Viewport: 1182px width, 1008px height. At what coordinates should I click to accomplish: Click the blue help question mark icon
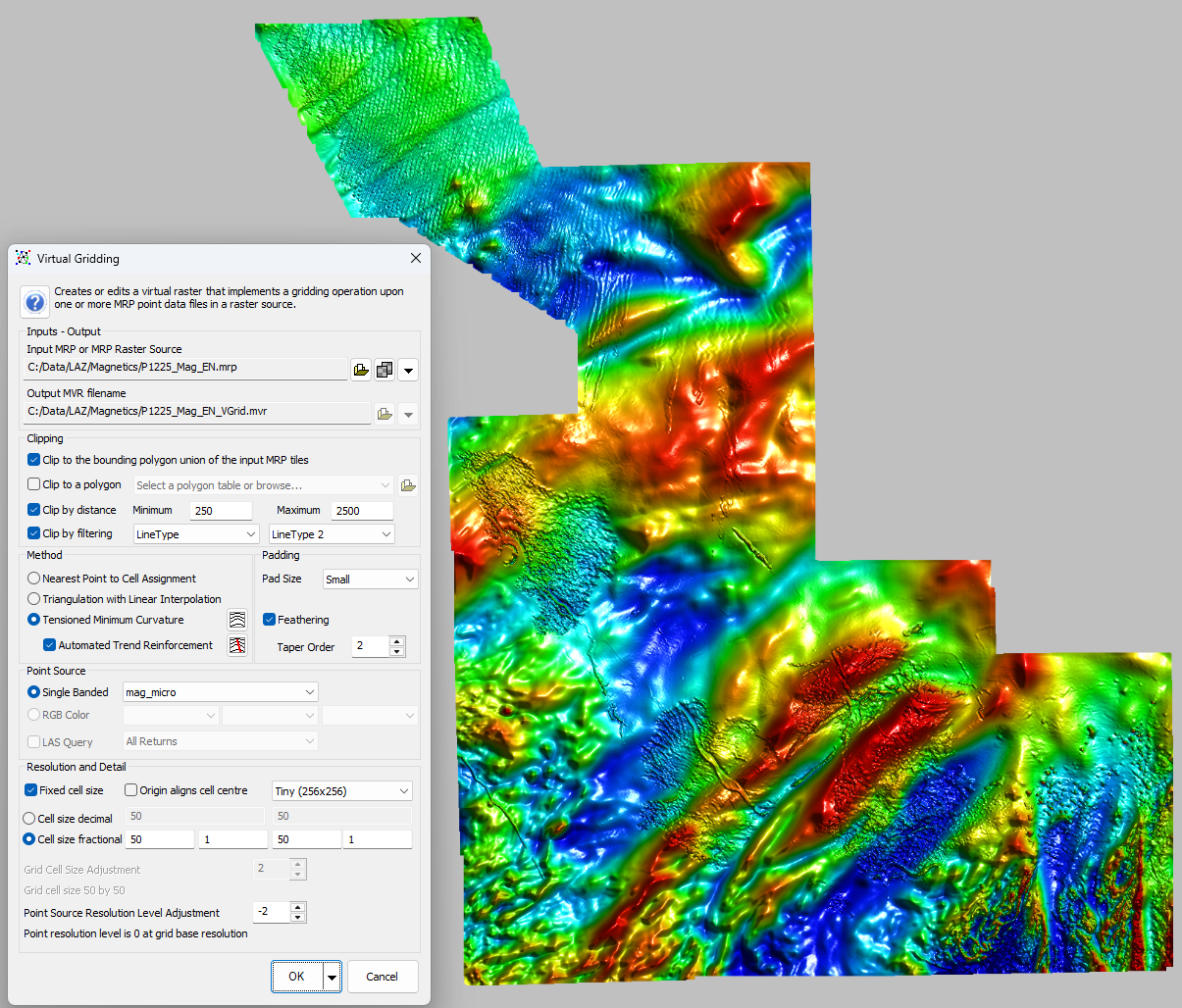tap(35, 302)
